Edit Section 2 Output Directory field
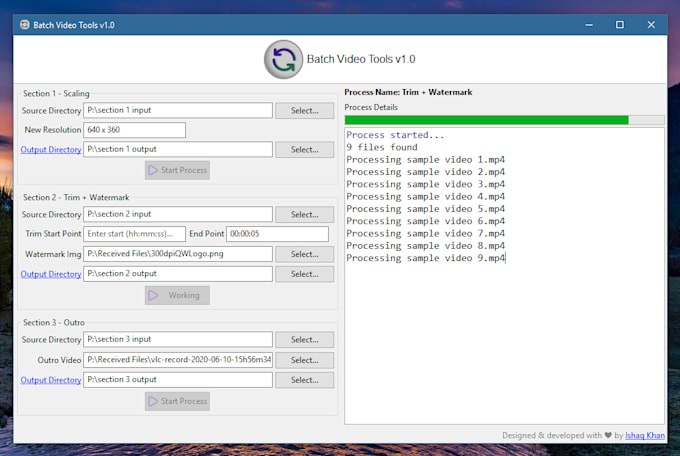Viewport: 680px width, 456px height. (178, 274)
